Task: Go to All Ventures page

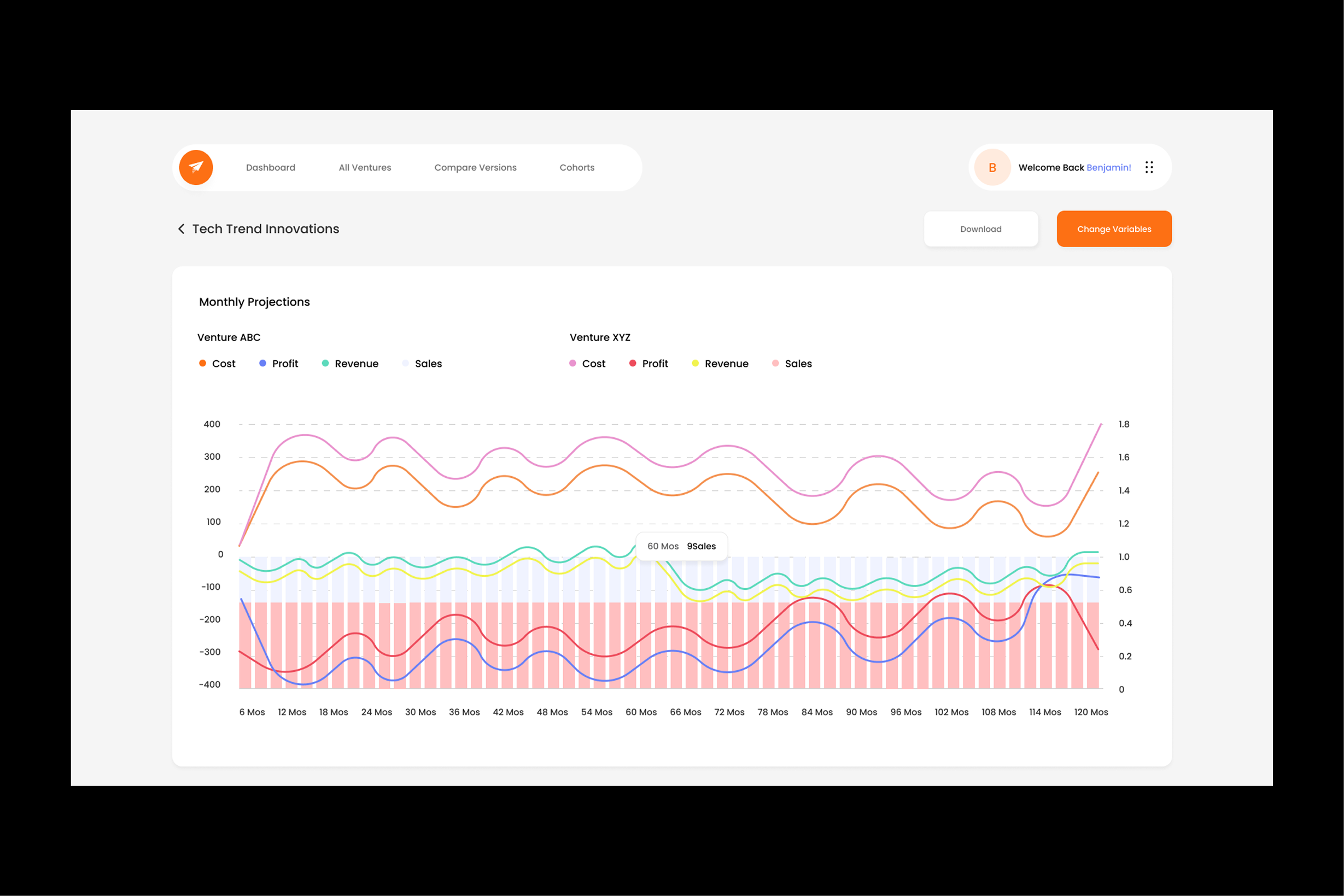Action: click(365, 167)
